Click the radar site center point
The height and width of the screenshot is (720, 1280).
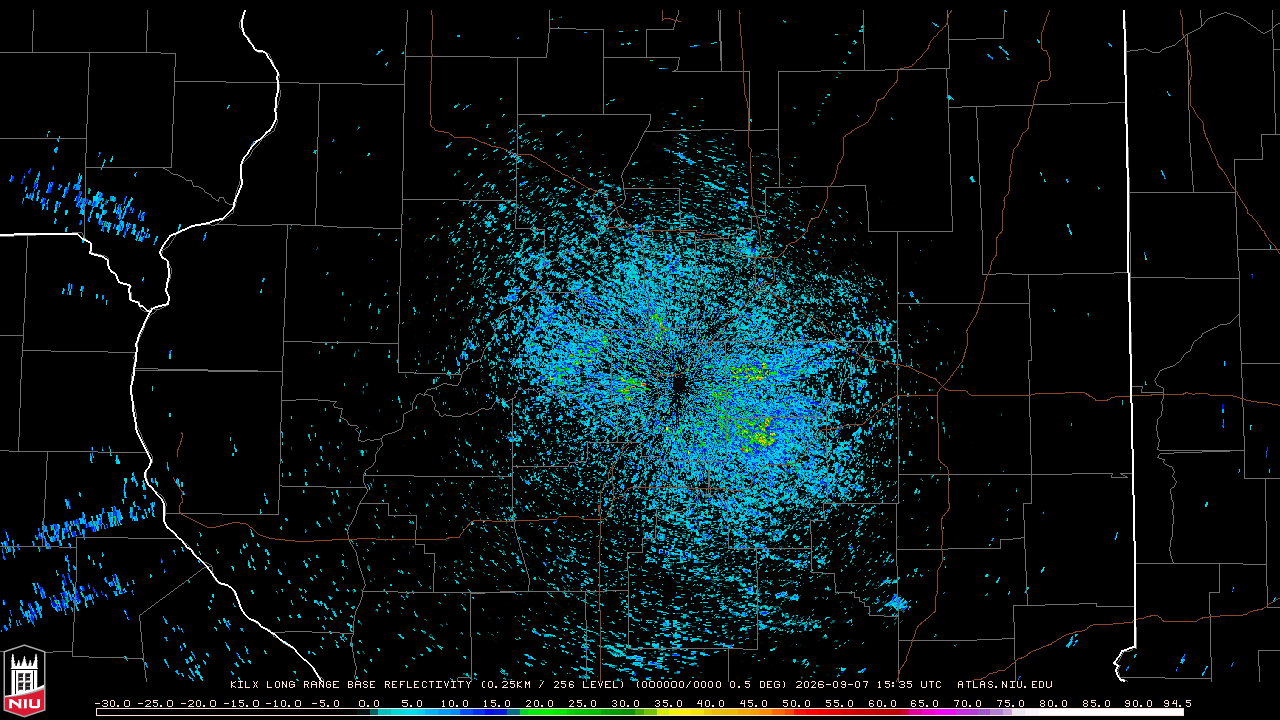click(677, 385)
